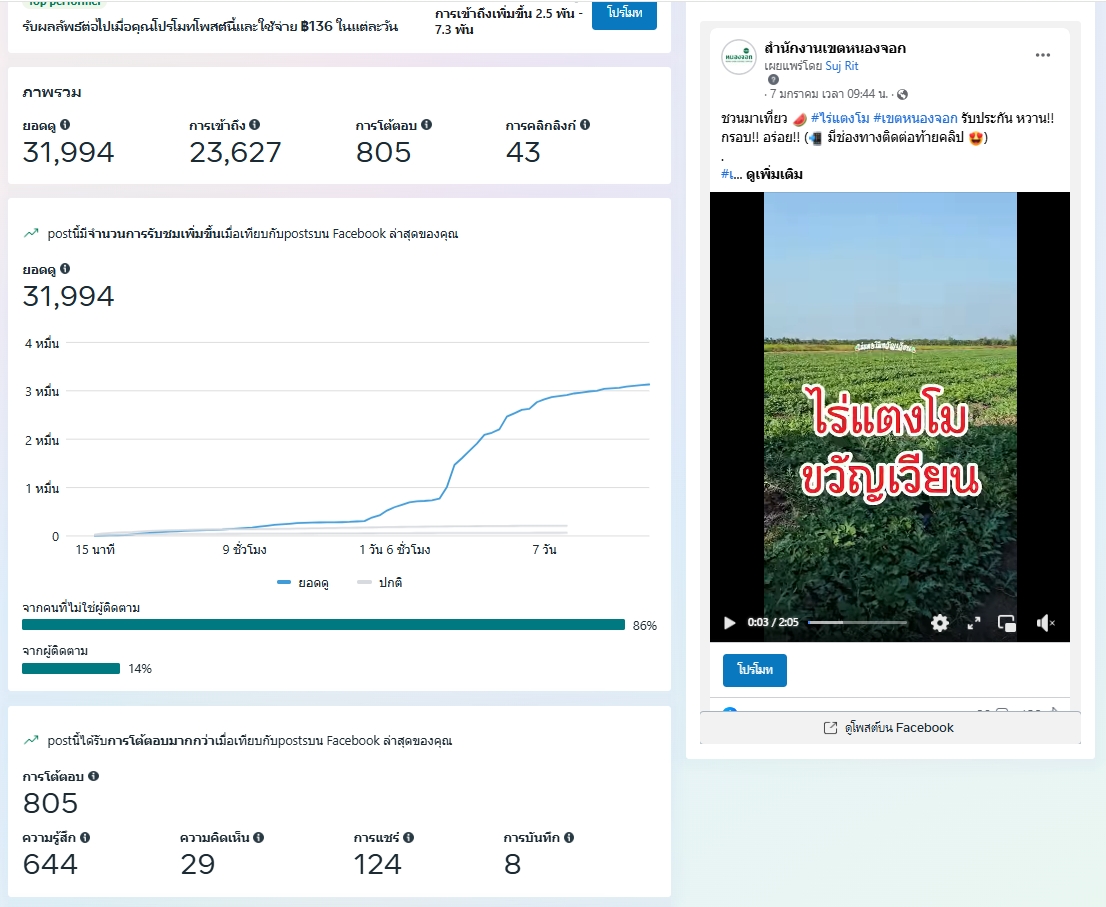The height and width of the screenshot is (907, 1106).
Task: Open page name สำนักงานเขตหนองจอก
Action: click(x=835, y=48)
